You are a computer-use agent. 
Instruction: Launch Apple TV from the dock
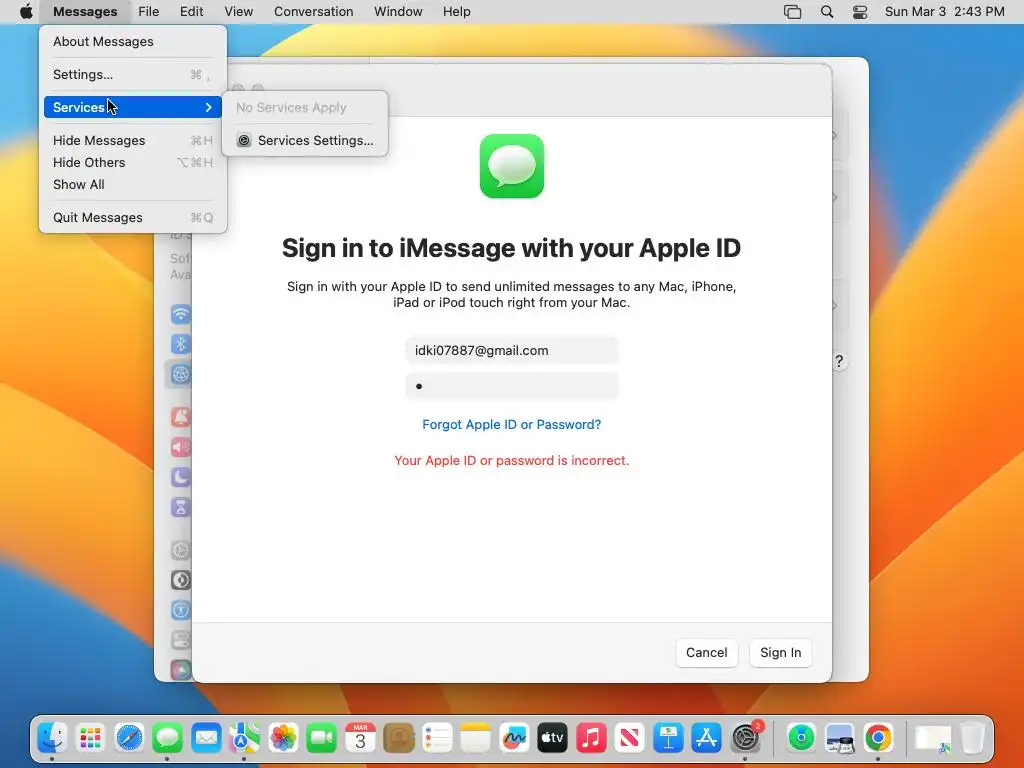point(552,738)
